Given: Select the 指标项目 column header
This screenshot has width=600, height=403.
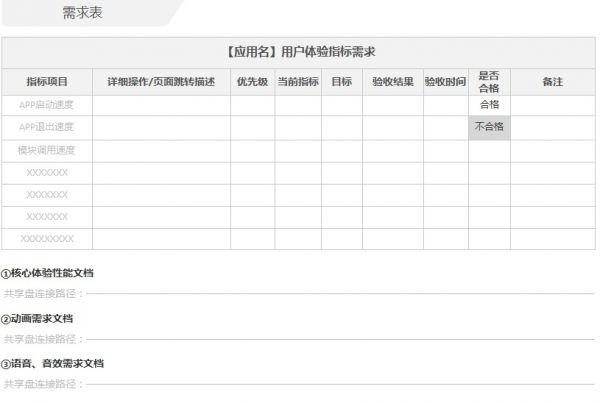Looking at the screenshot, I should (x=47, y=82).
